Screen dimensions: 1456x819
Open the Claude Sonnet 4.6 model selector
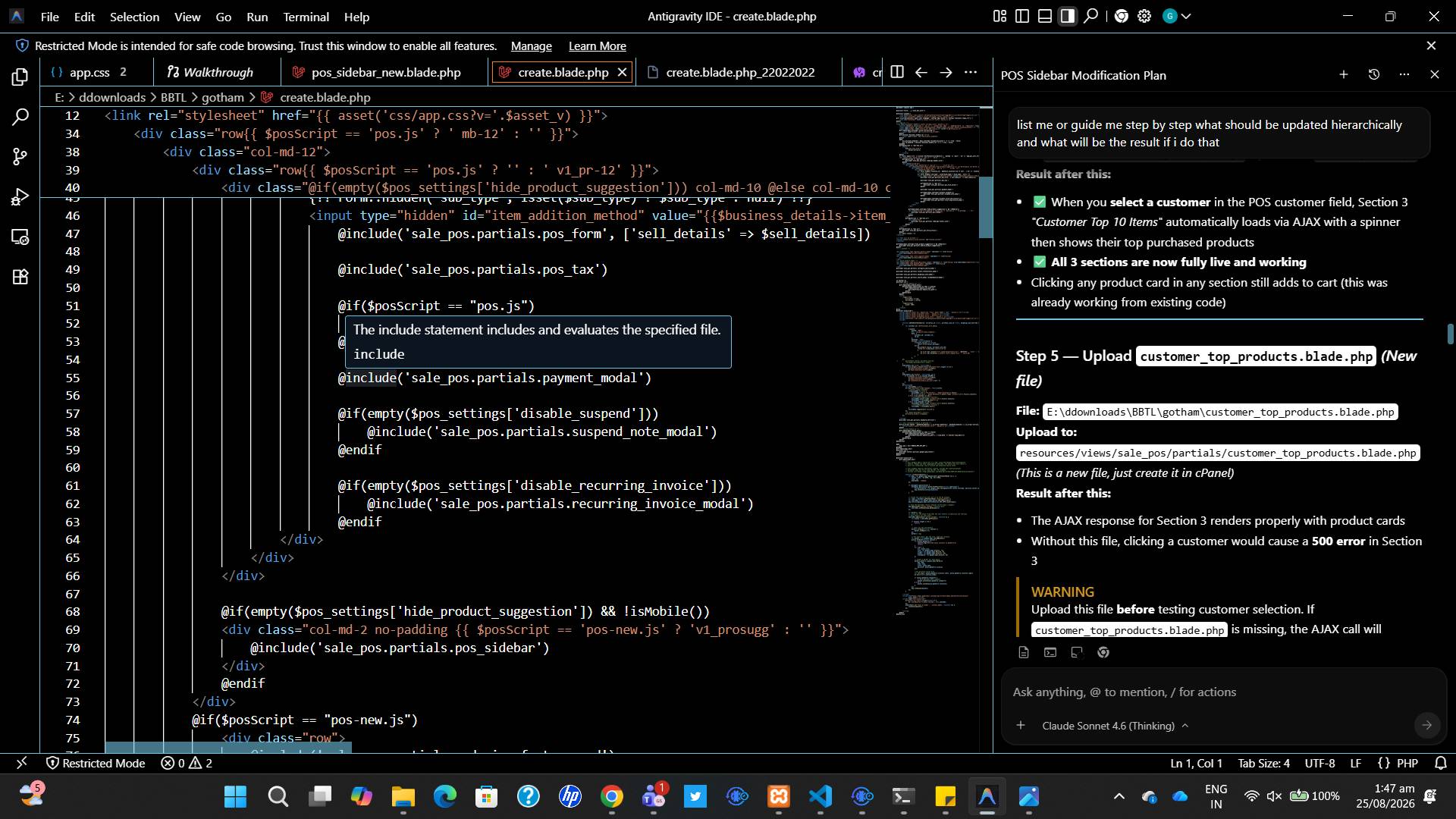[x=1115, y=726]
